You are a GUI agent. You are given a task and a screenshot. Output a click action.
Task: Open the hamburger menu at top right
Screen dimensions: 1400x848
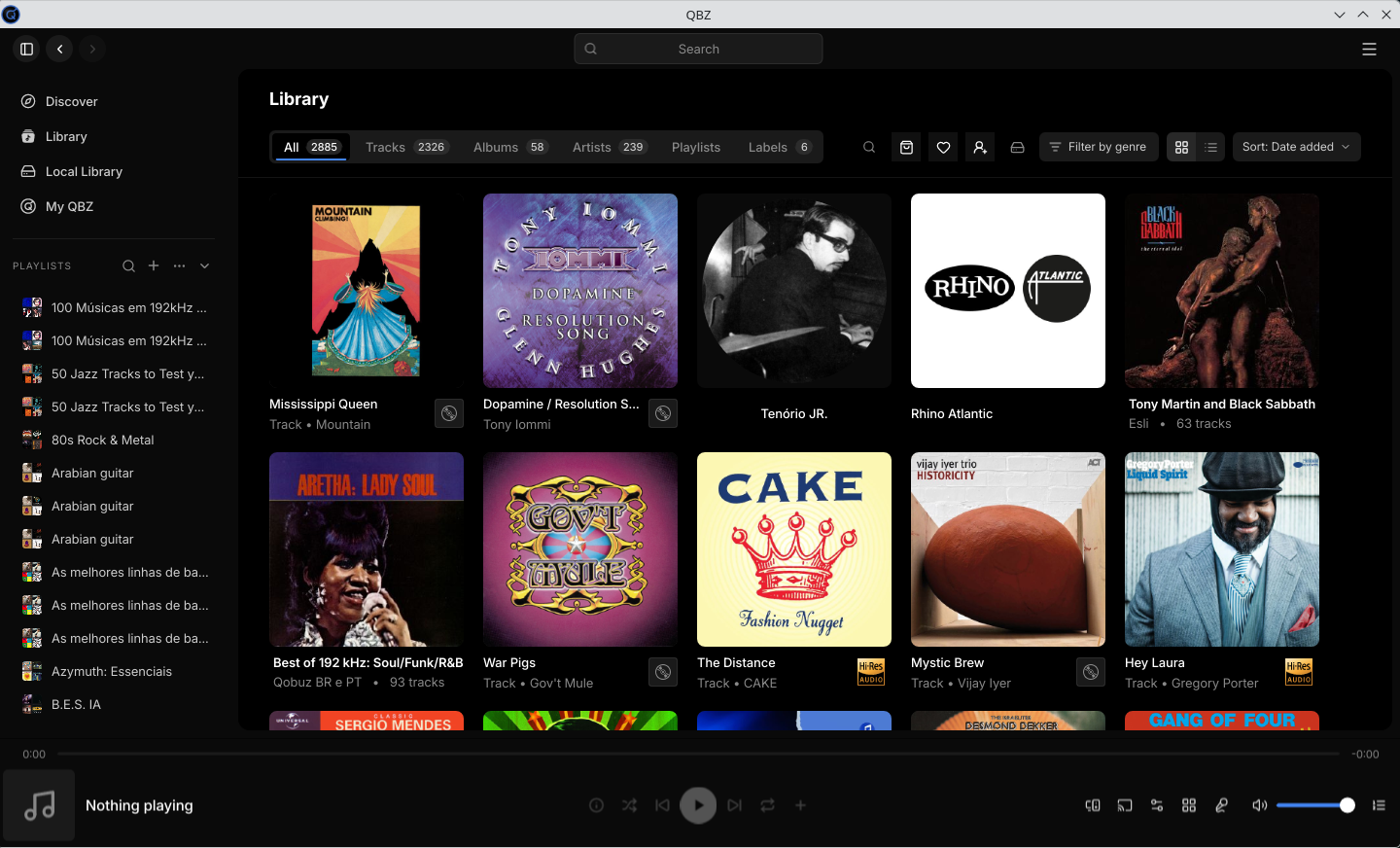[1369, 49]
